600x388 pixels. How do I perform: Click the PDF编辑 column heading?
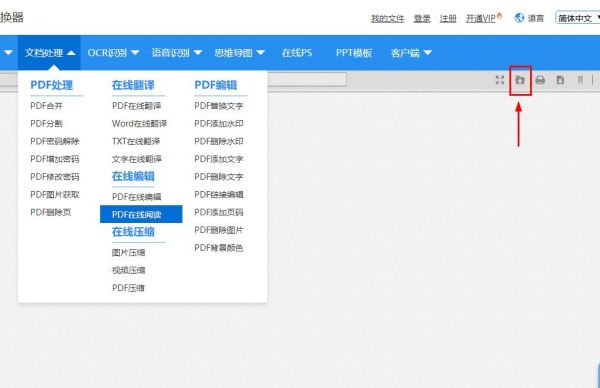(216, 85)
